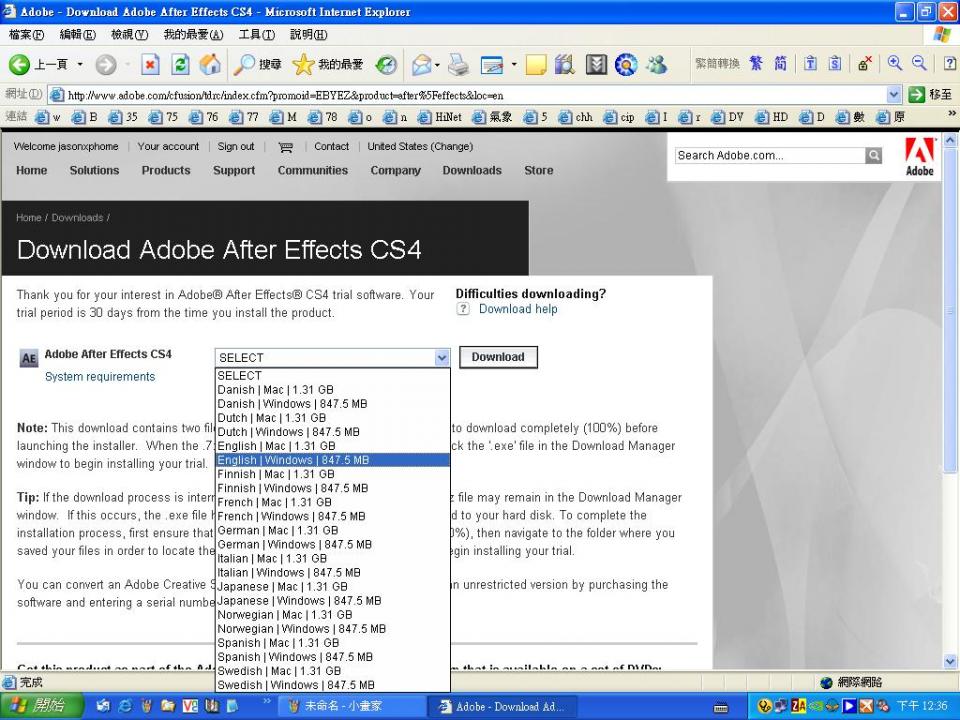
Task: Open Favorites star icon
Action: tap(303, 64)
